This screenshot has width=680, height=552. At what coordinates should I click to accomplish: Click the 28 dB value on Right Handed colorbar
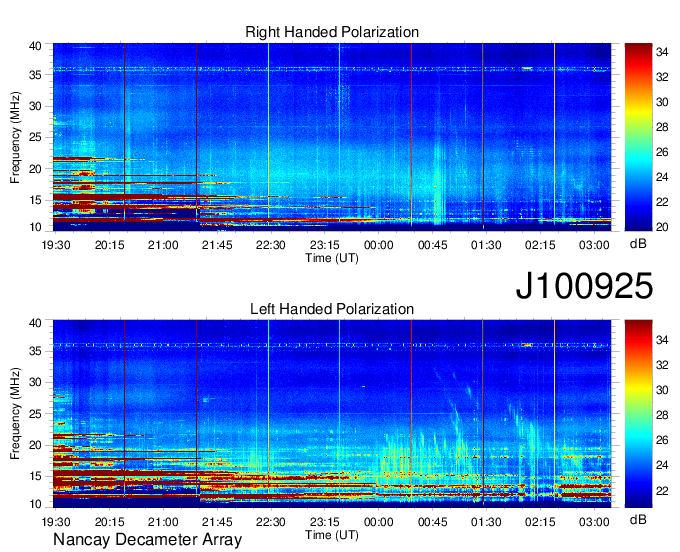[x=662, y=127]
